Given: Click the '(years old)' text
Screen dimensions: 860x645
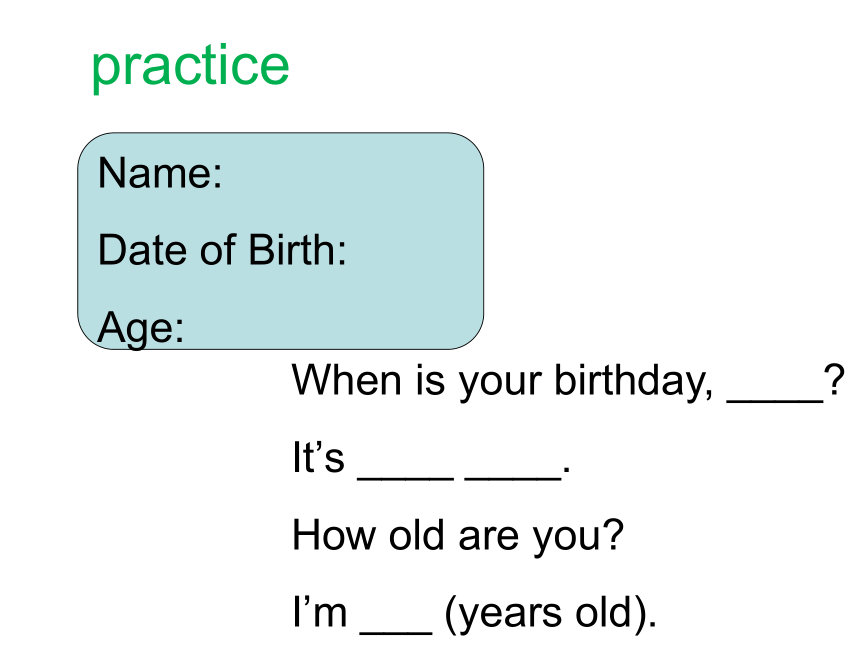Looking at the screenshot, I should pos(550,613).
